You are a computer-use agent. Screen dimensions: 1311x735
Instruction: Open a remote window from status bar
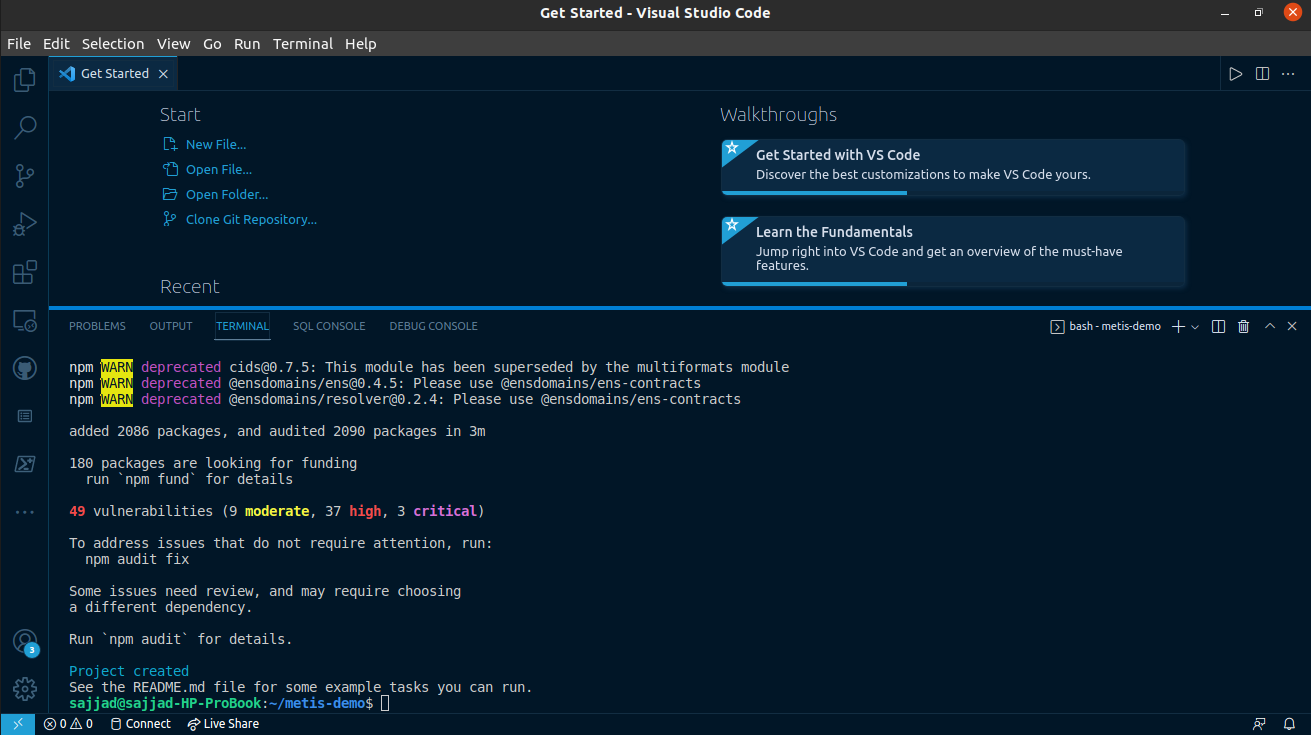tap(17, 724)
